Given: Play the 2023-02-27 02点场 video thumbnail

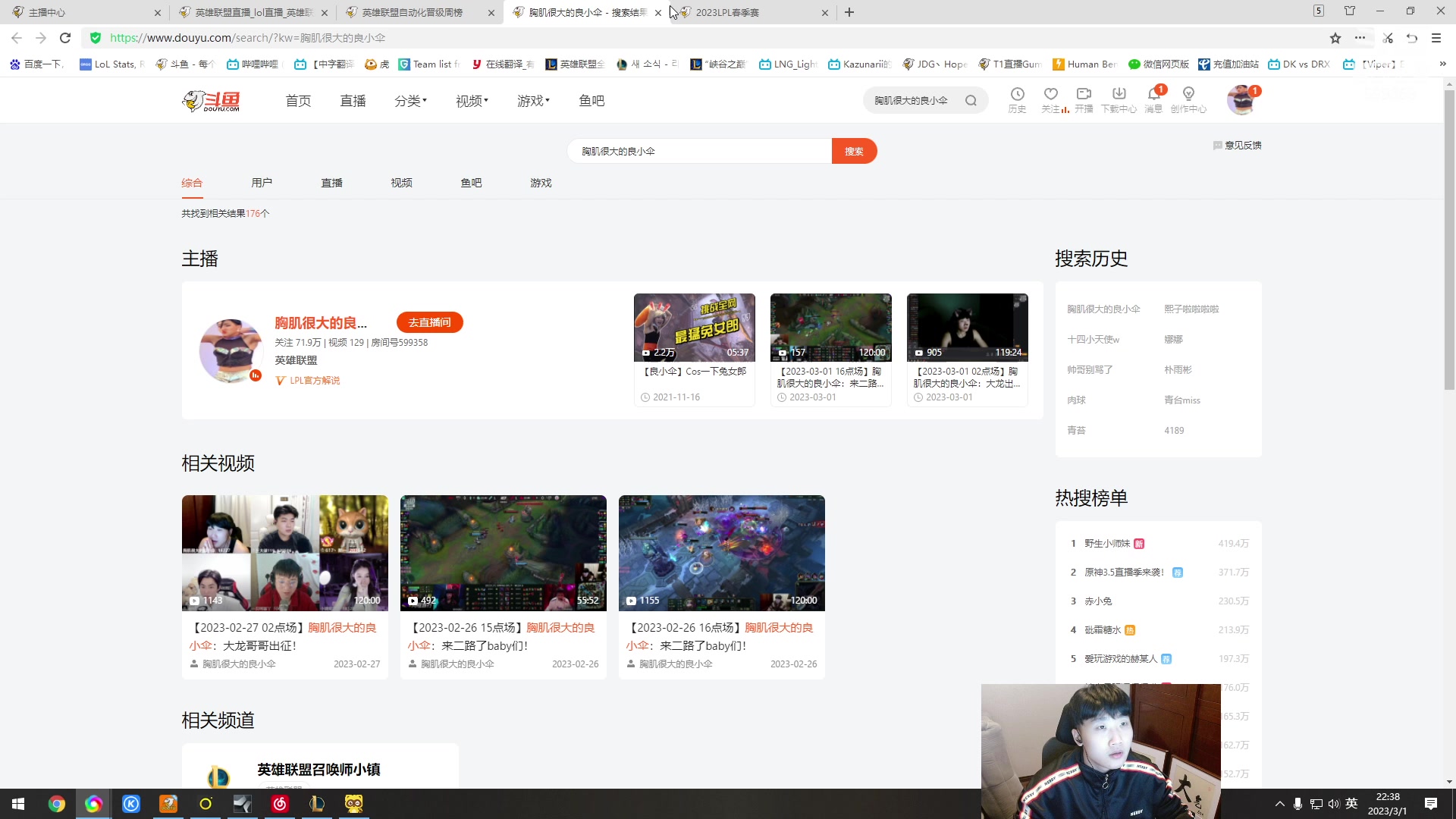Looking at the screenshot, I should 284,553.
